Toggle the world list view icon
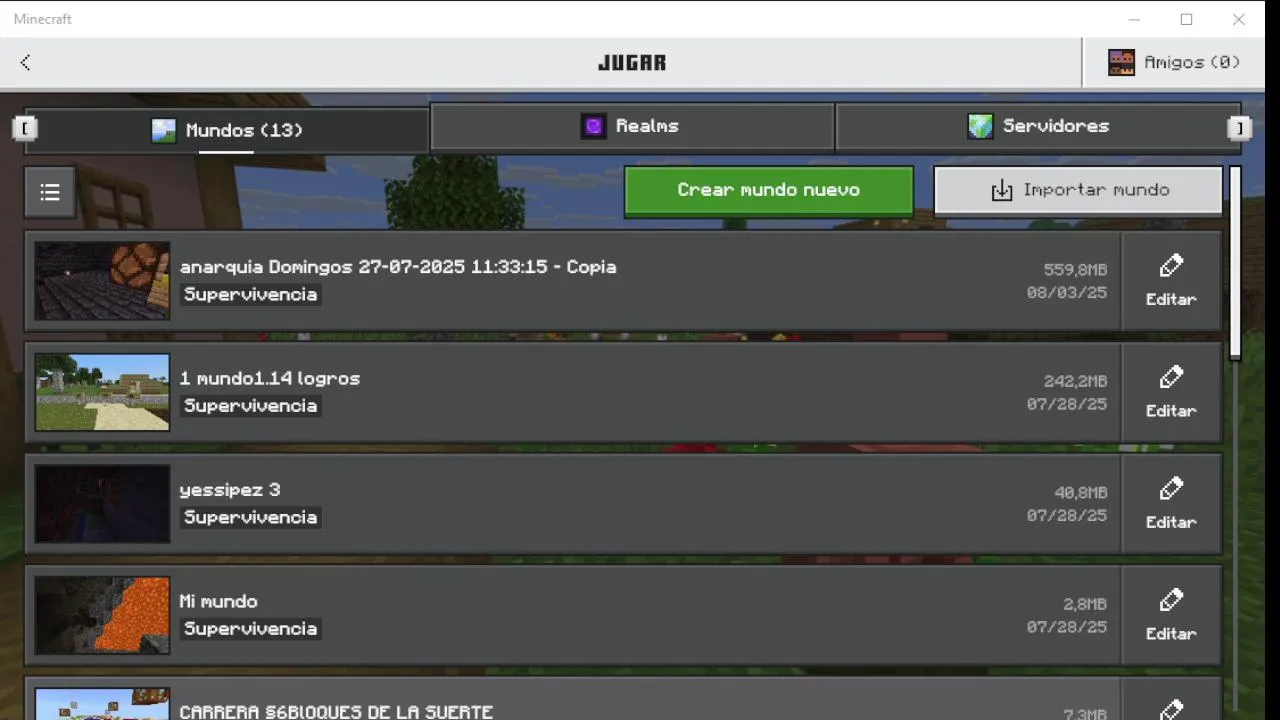Image resolution: width=1280 pixels, height=720 pixels. [50, 192]
